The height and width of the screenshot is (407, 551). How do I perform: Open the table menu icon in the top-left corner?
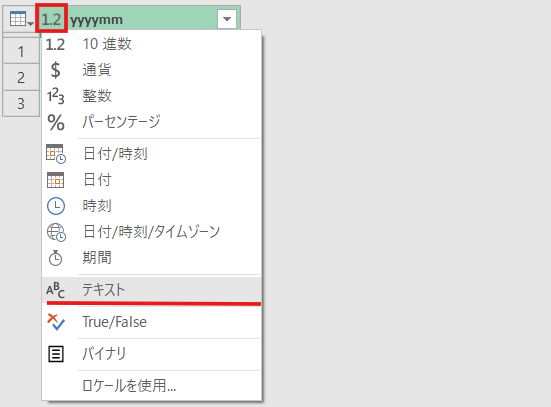[21, 19]
